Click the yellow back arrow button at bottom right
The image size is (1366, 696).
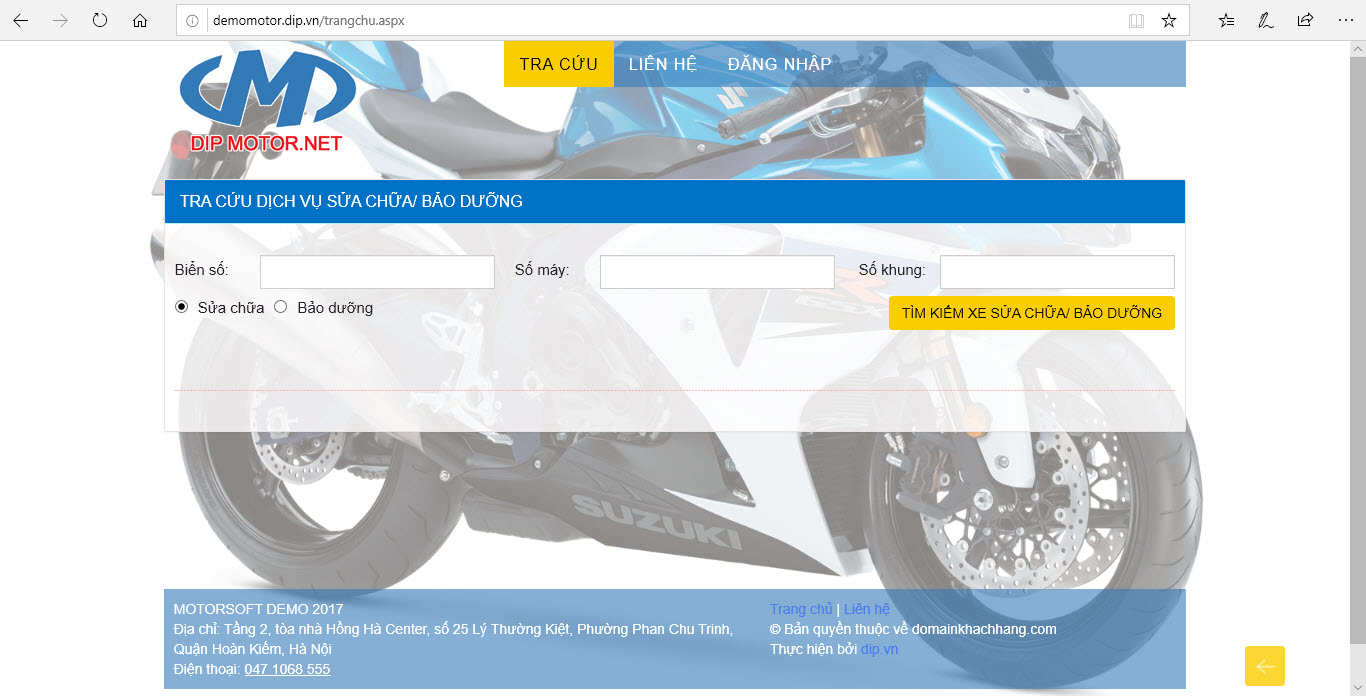click(1265, 666)
